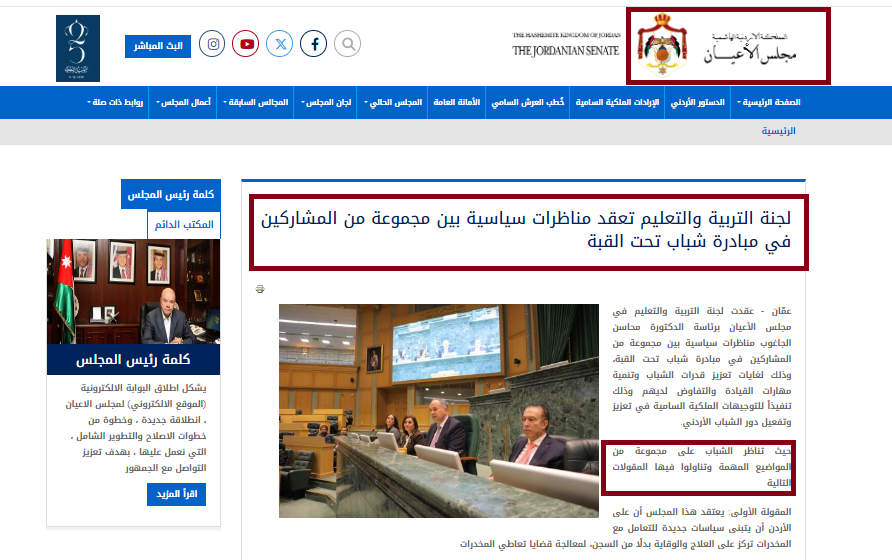Open the Senate's Facebook page

tap(314, 44)
